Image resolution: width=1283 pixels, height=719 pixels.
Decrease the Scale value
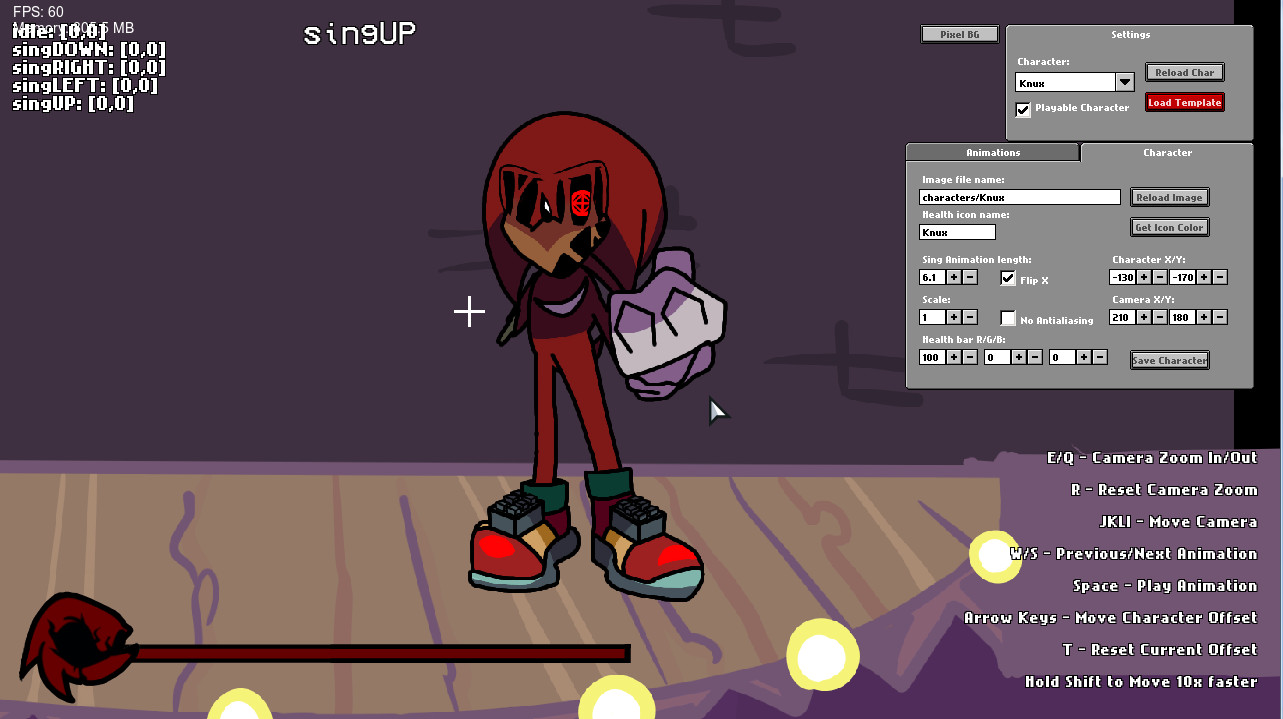coord(969,317)
